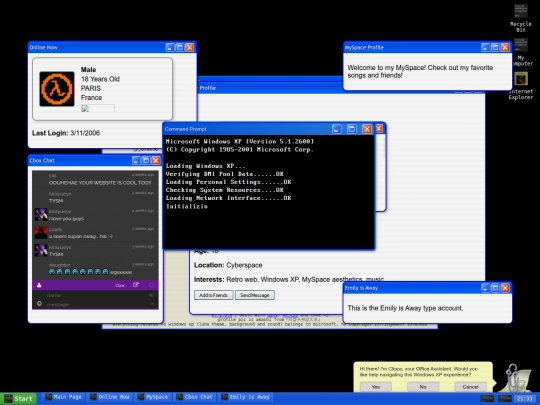The image size is (540, 405).
Task: Click the refresh circle icon in Cbox chat bar
Action: 151,285
